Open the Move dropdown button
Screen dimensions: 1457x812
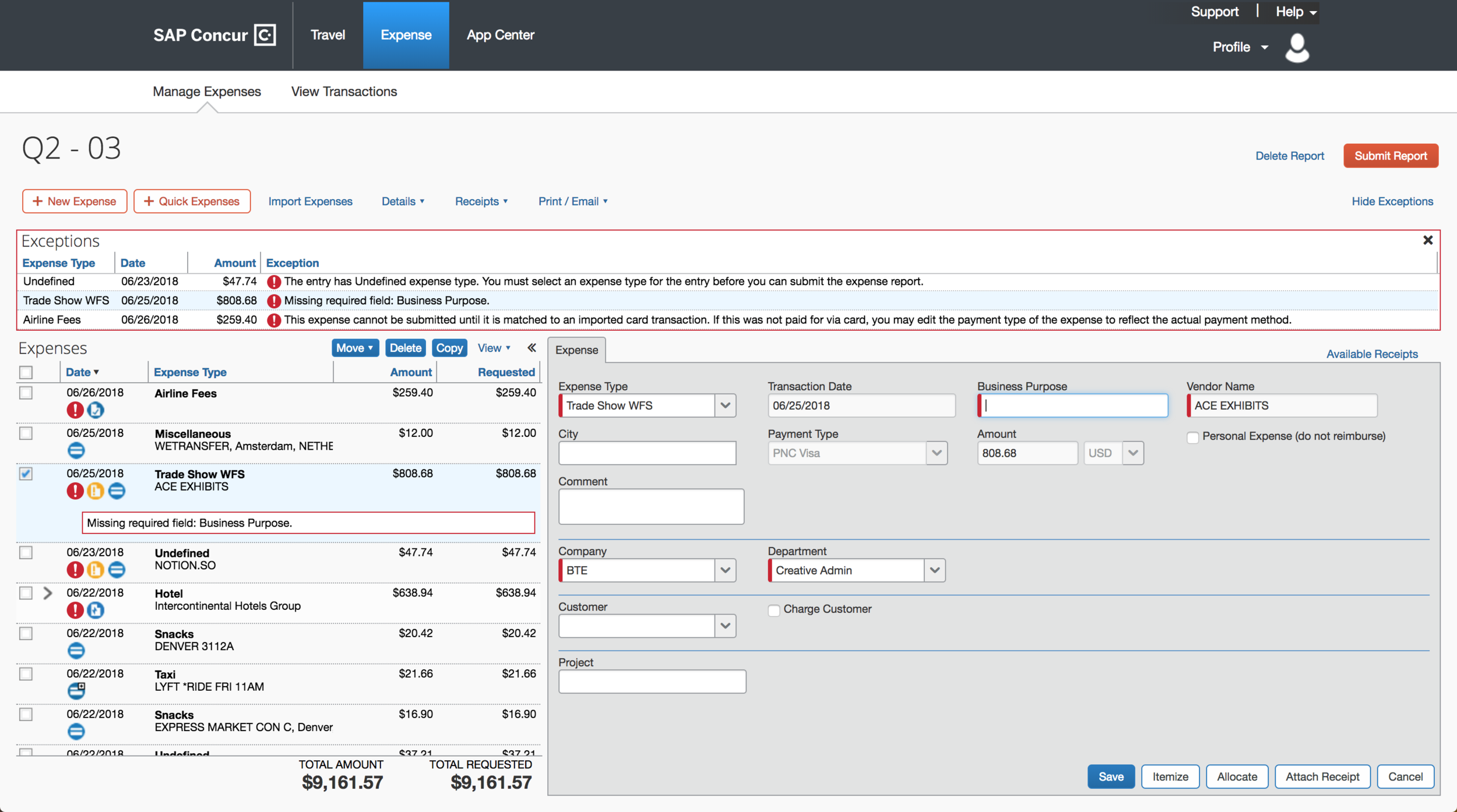pyautogui.click(x=356, y=348)
